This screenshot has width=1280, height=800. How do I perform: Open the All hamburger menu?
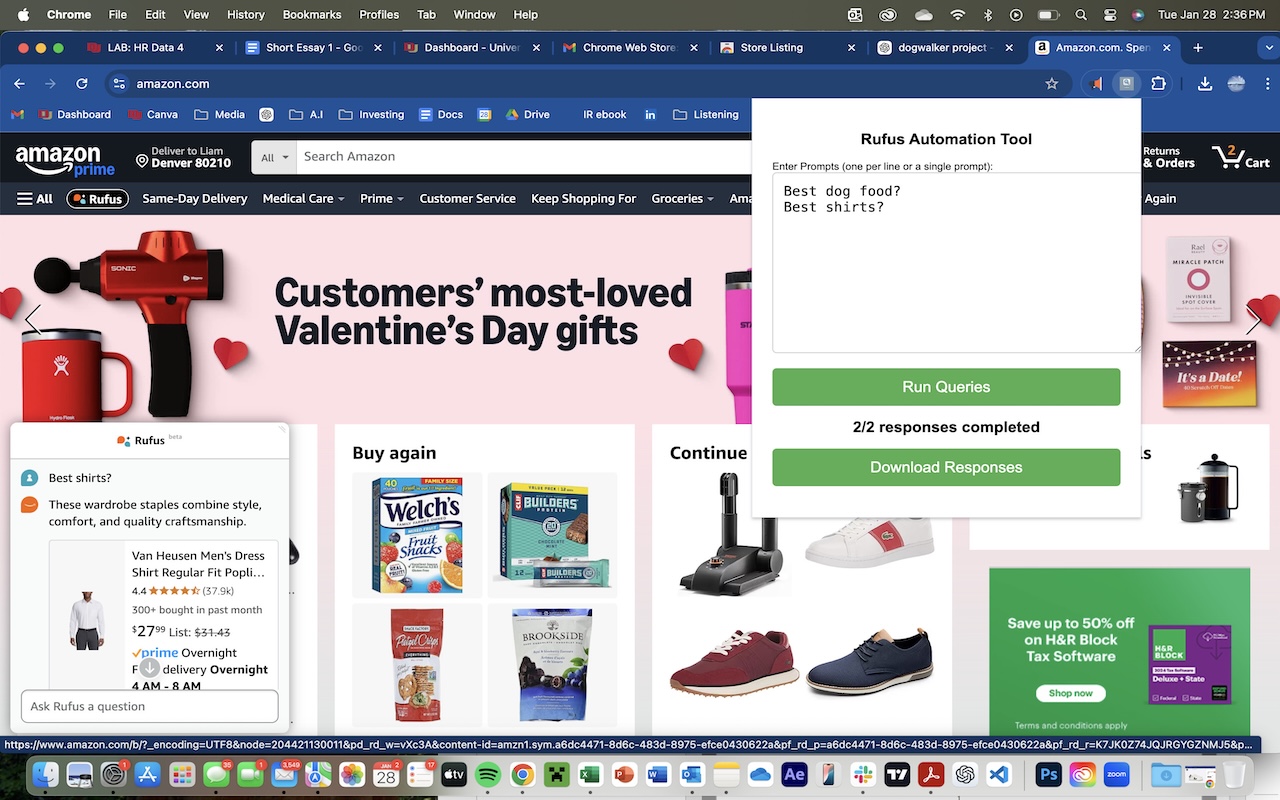pyautogui.click(x=35, y=199)
